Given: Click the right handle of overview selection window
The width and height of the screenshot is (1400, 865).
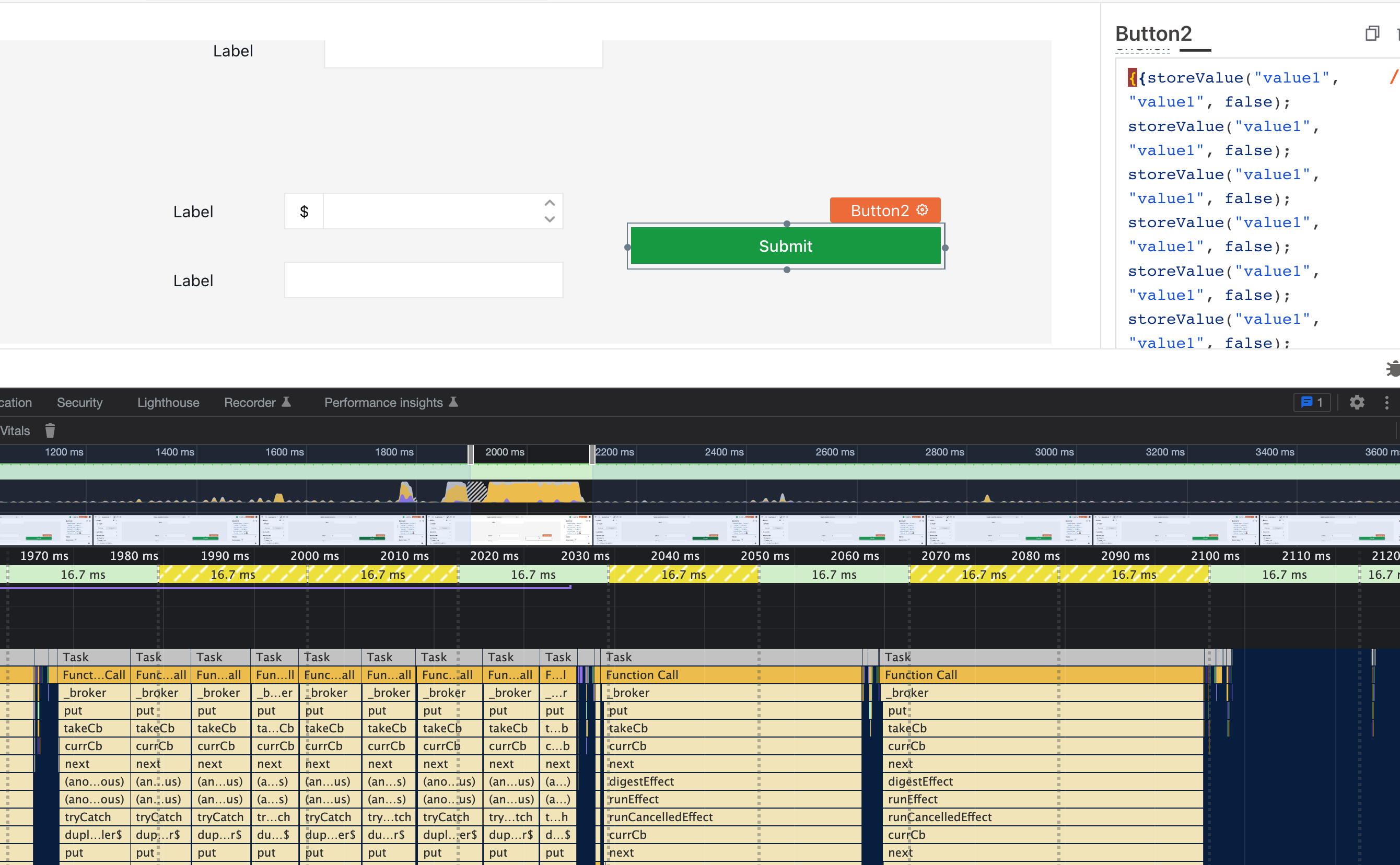Looking at the screenshot, I should (592, 454).
